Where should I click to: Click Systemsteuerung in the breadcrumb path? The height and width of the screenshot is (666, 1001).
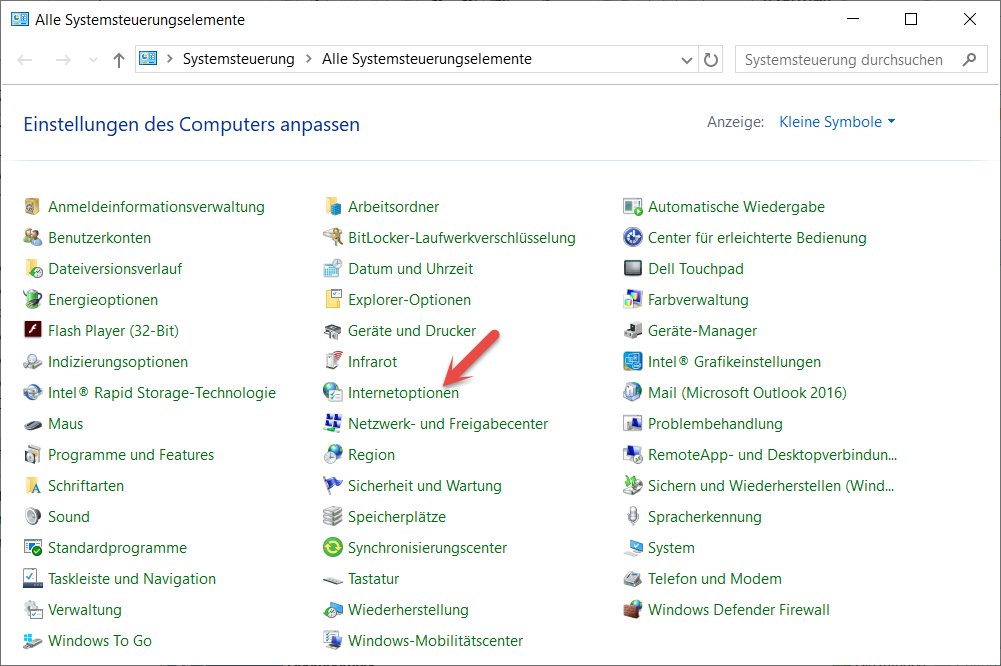click(238, 59)
